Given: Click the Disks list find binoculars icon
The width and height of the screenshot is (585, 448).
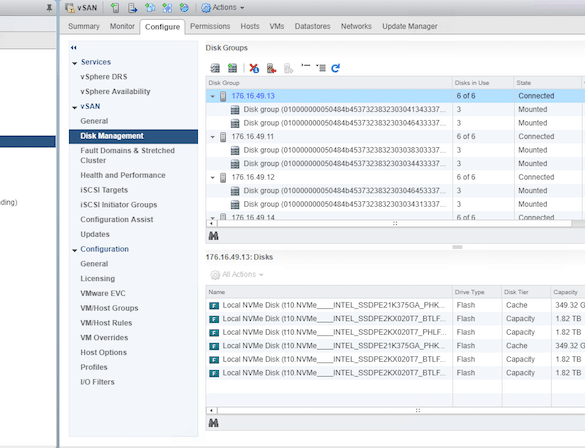Looking at the screenshot, I should pyautogui.click(x=213, y=423).
